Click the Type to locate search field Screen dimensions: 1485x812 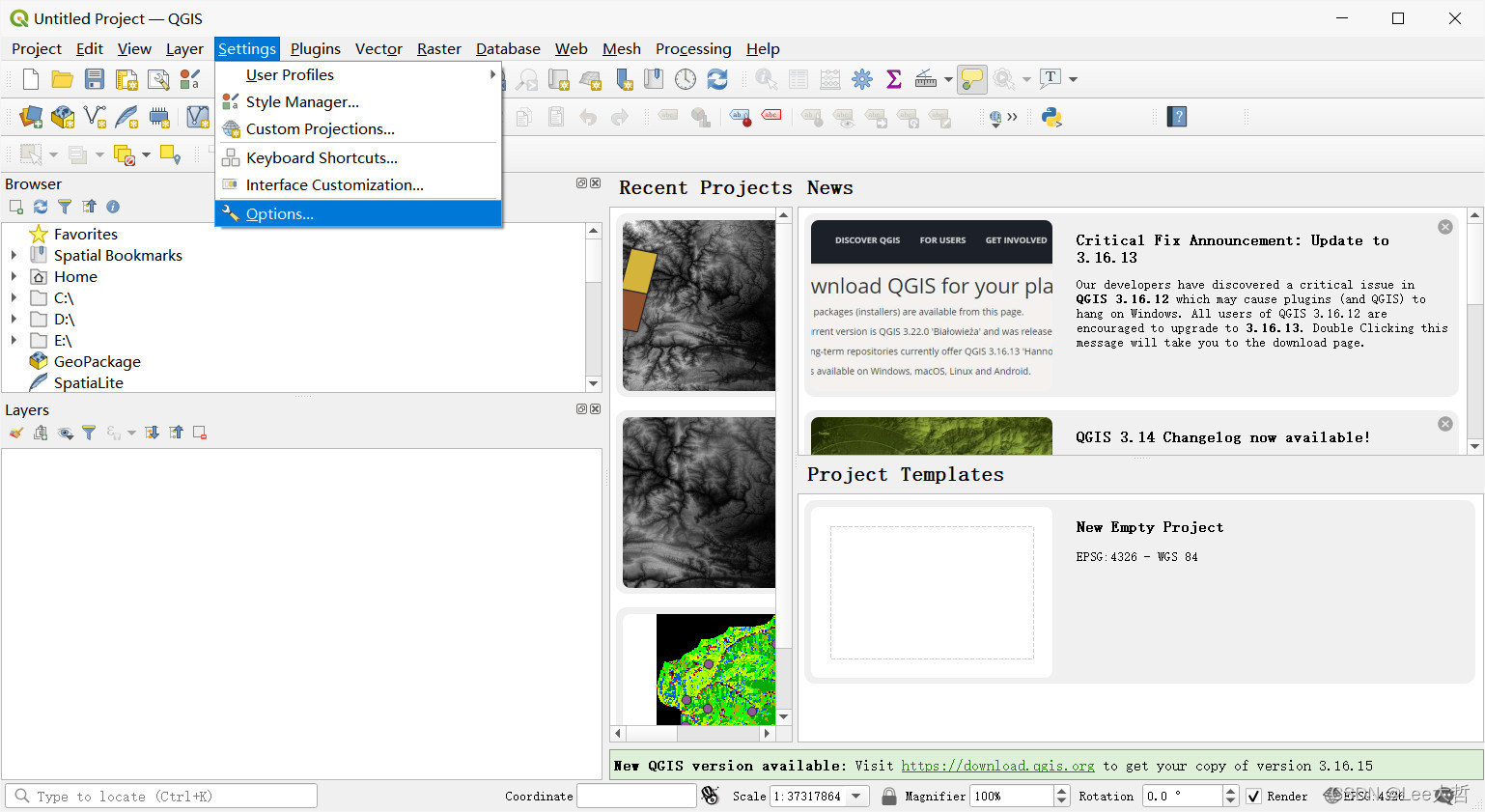(161, 797)
